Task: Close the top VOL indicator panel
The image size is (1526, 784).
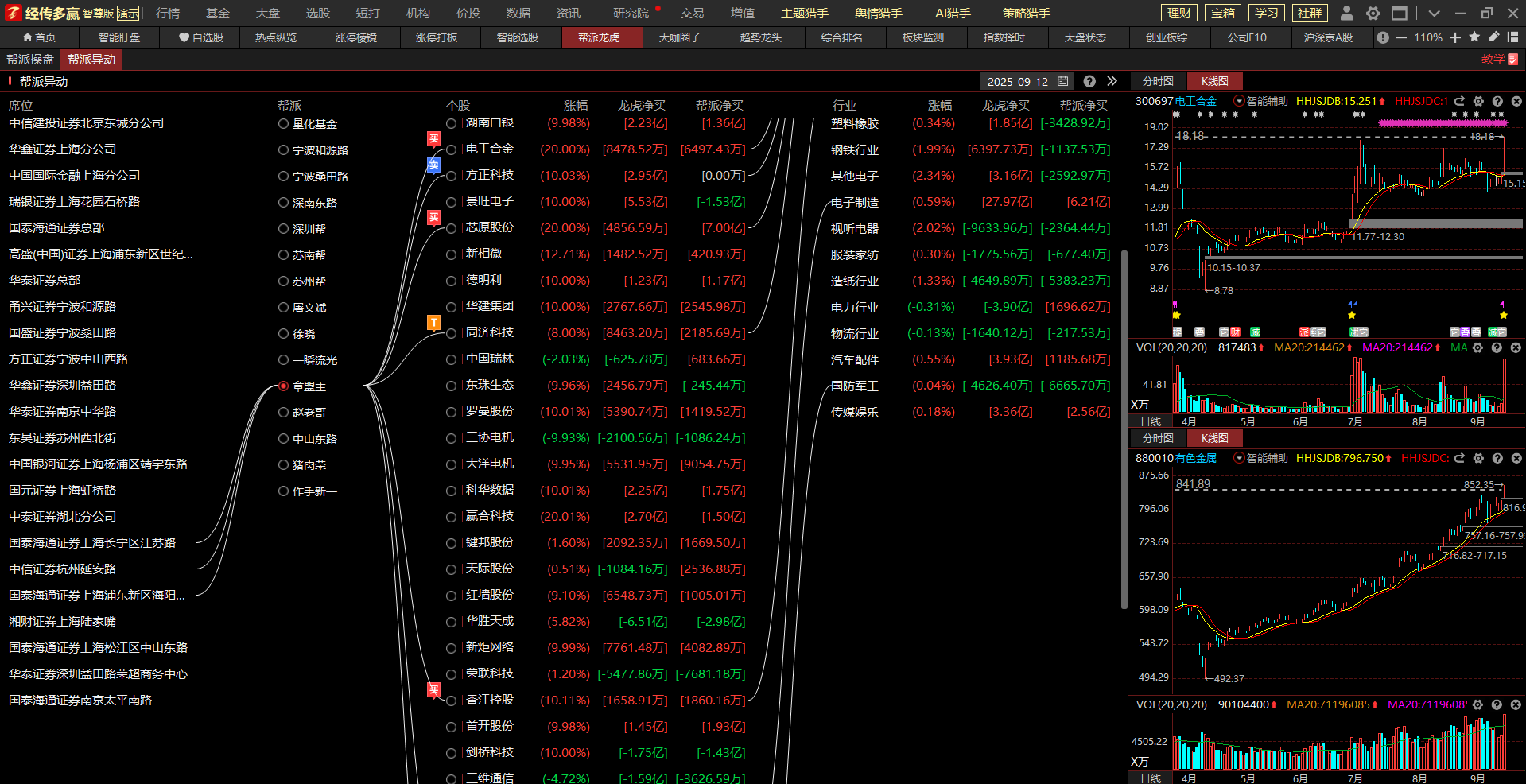Action: [1516, 347]
